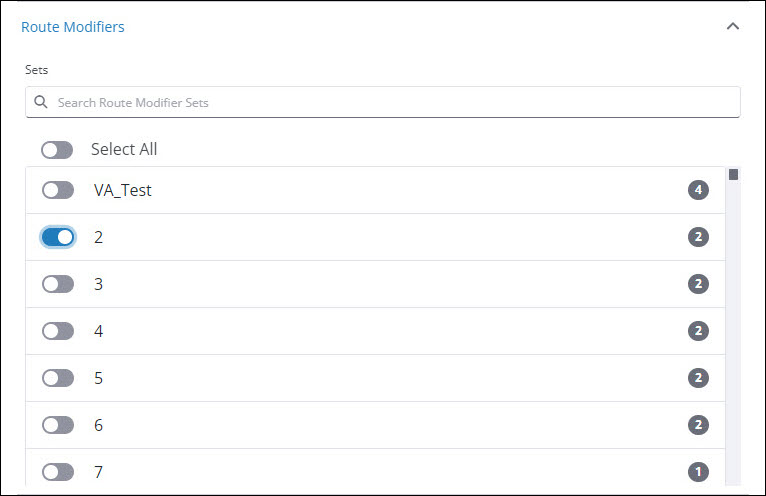Click the count badge for set 5
The image size is (766, 496).
coord(698,378)
